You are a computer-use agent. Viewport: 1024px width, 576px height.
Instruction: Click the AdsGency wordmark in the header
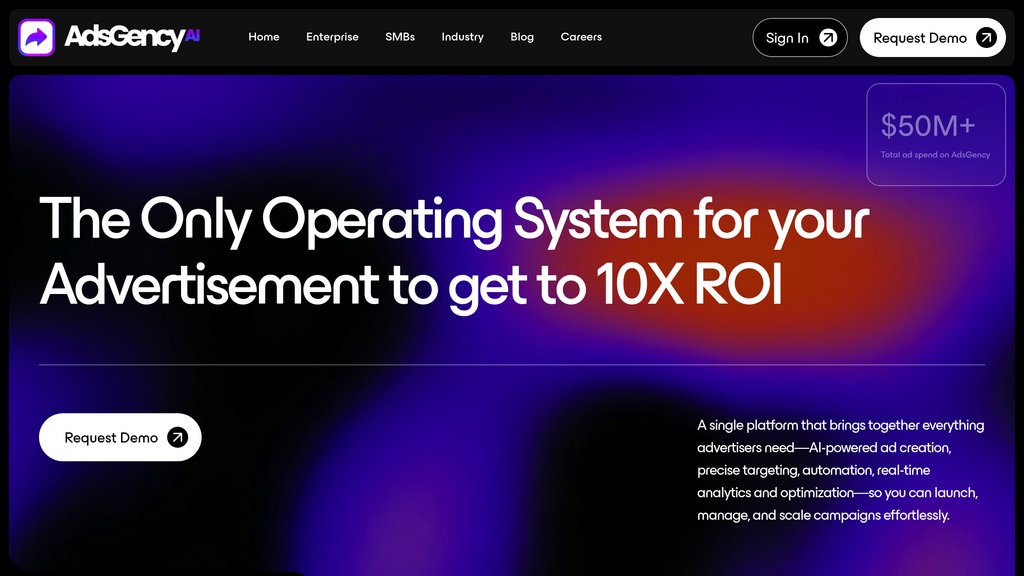click(124, 38)
